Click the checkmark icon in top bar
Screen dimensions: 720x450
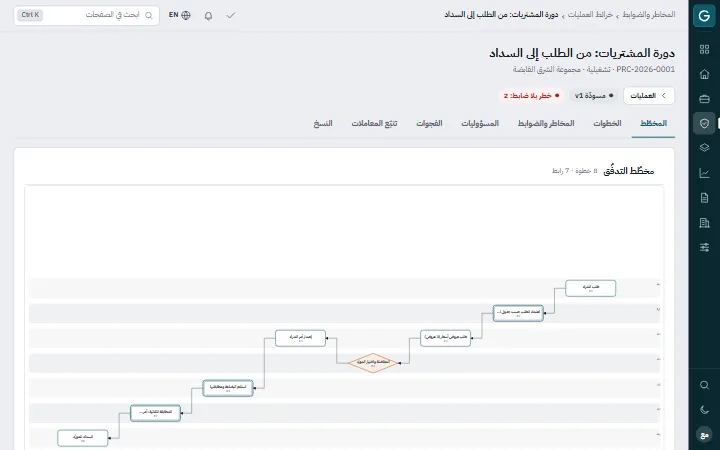pyautogui.click(x=231, y=16)
